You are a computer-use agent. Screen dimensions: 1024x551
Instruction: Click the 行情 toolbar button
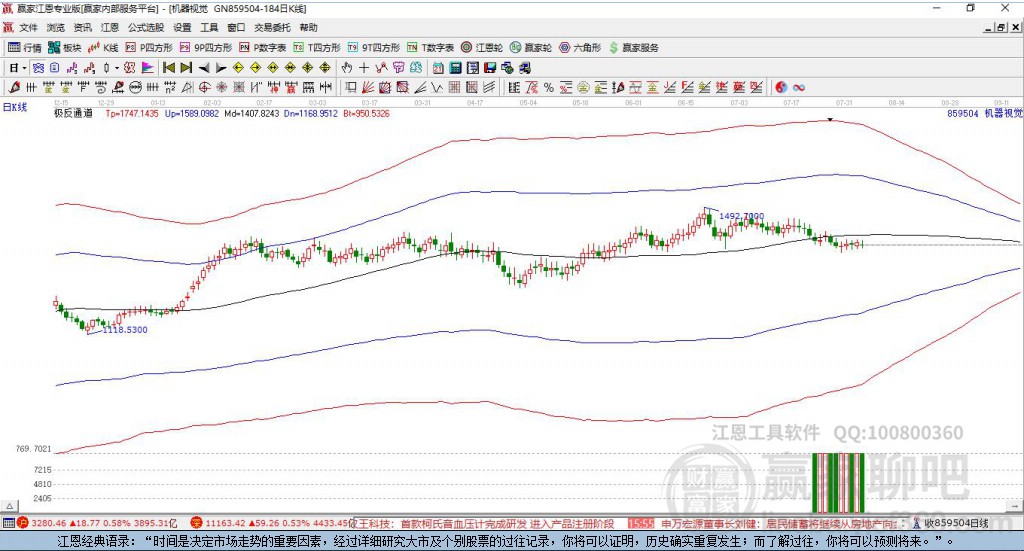[25, 48]
